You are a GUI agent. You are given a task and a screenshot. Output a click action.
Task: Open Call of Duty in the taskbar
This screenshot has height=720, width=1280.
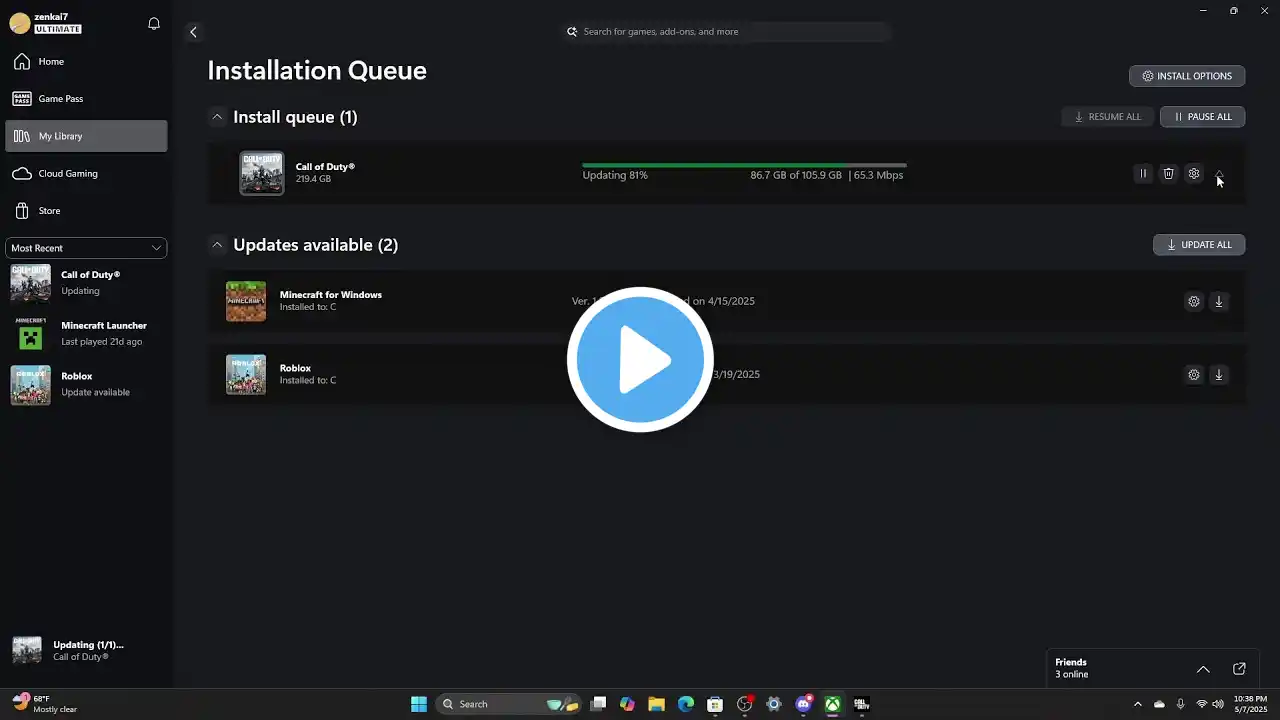[861, 704]
